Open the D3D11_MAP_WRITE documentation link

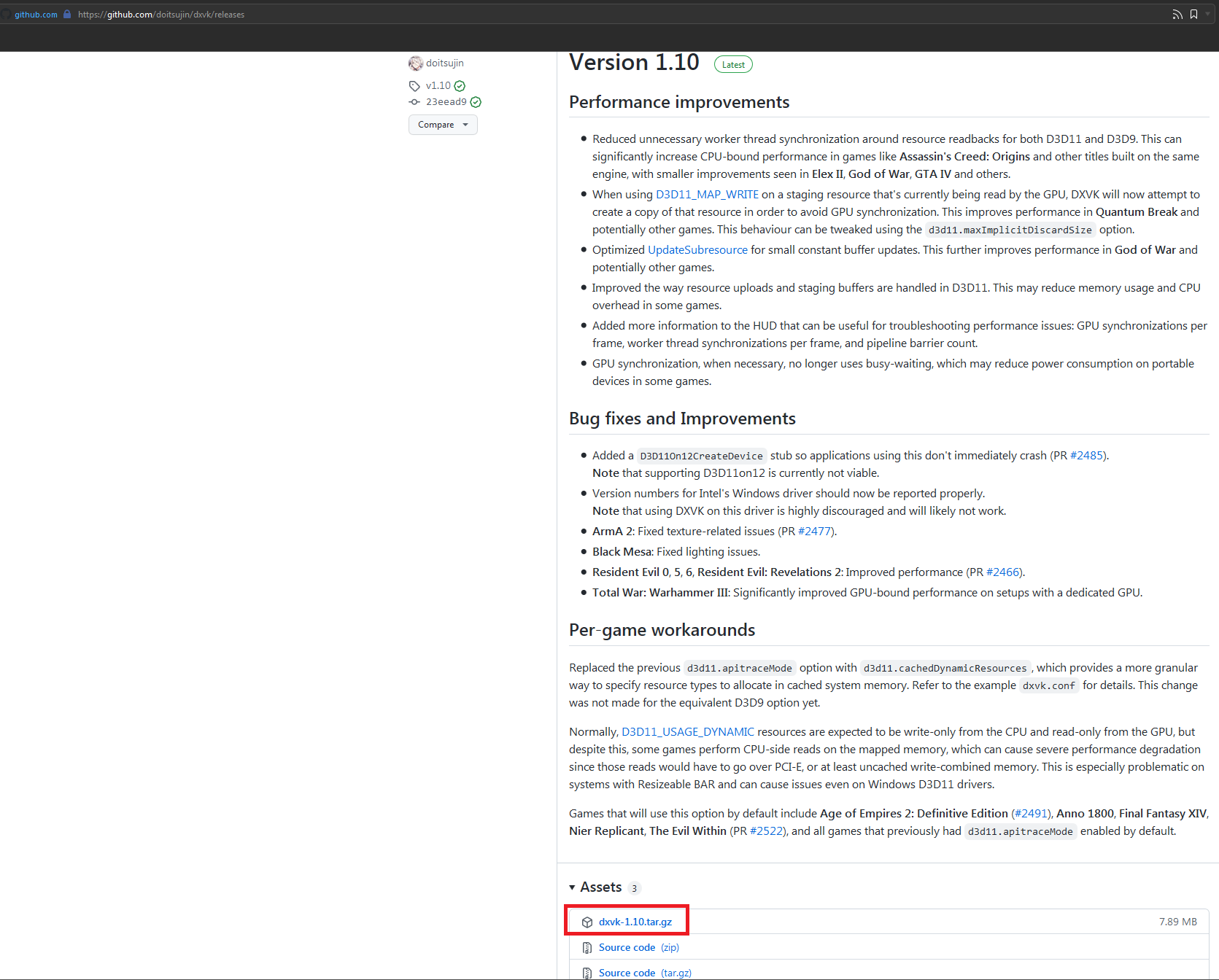point(707,195)
